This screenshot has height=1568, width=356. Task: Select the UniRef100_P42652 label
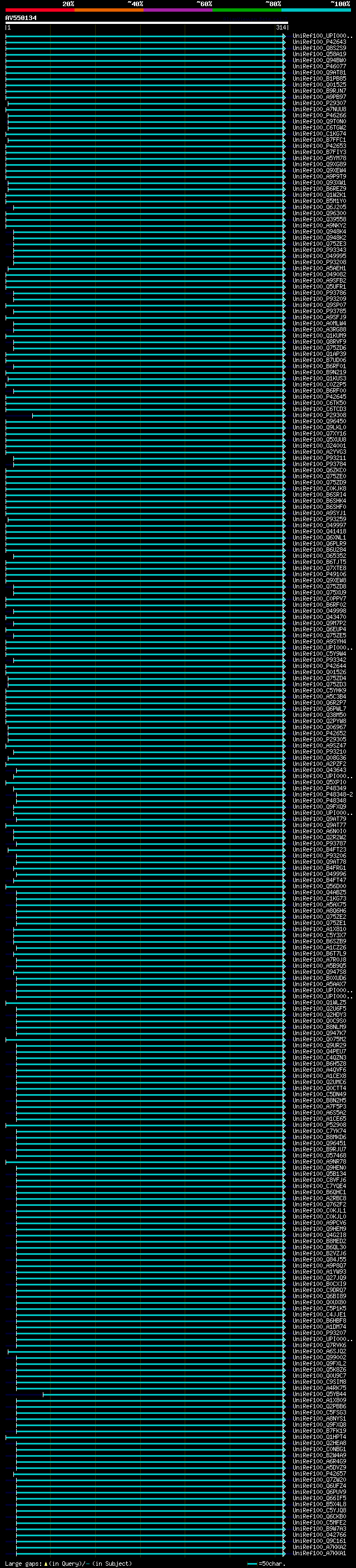pyautogui.click(x=319, y=734)
